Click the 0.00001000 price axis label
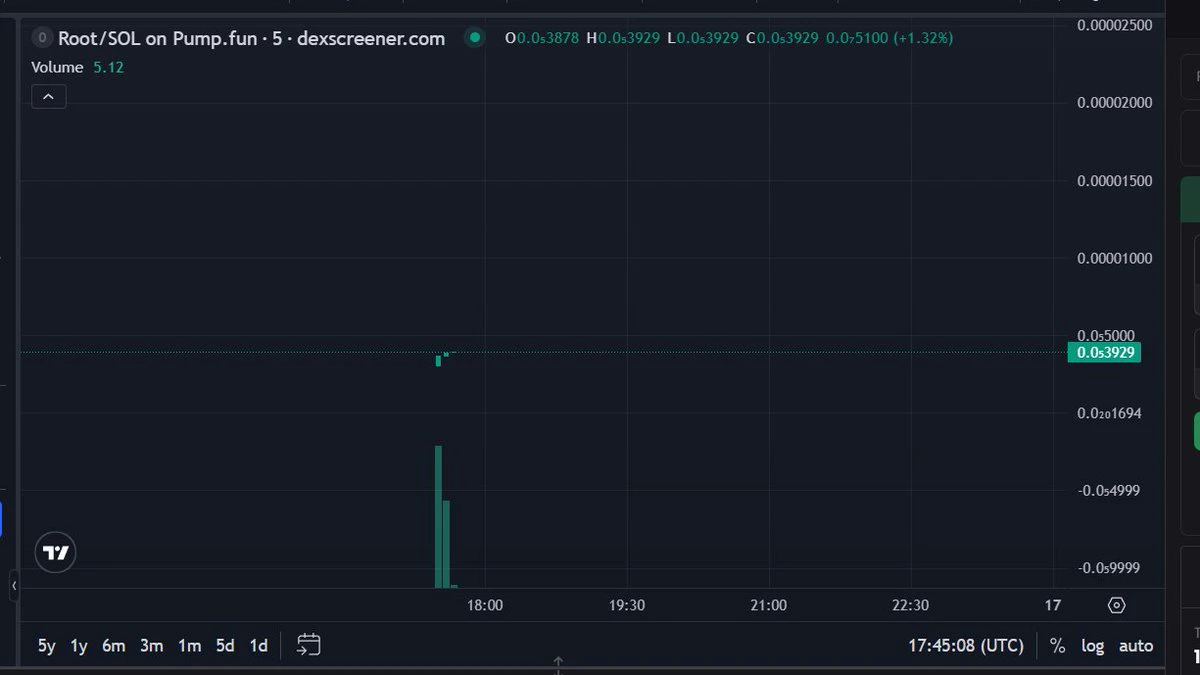Image resolution: width=1200 pixels, height=675 pixels. tap(1115, 258)
